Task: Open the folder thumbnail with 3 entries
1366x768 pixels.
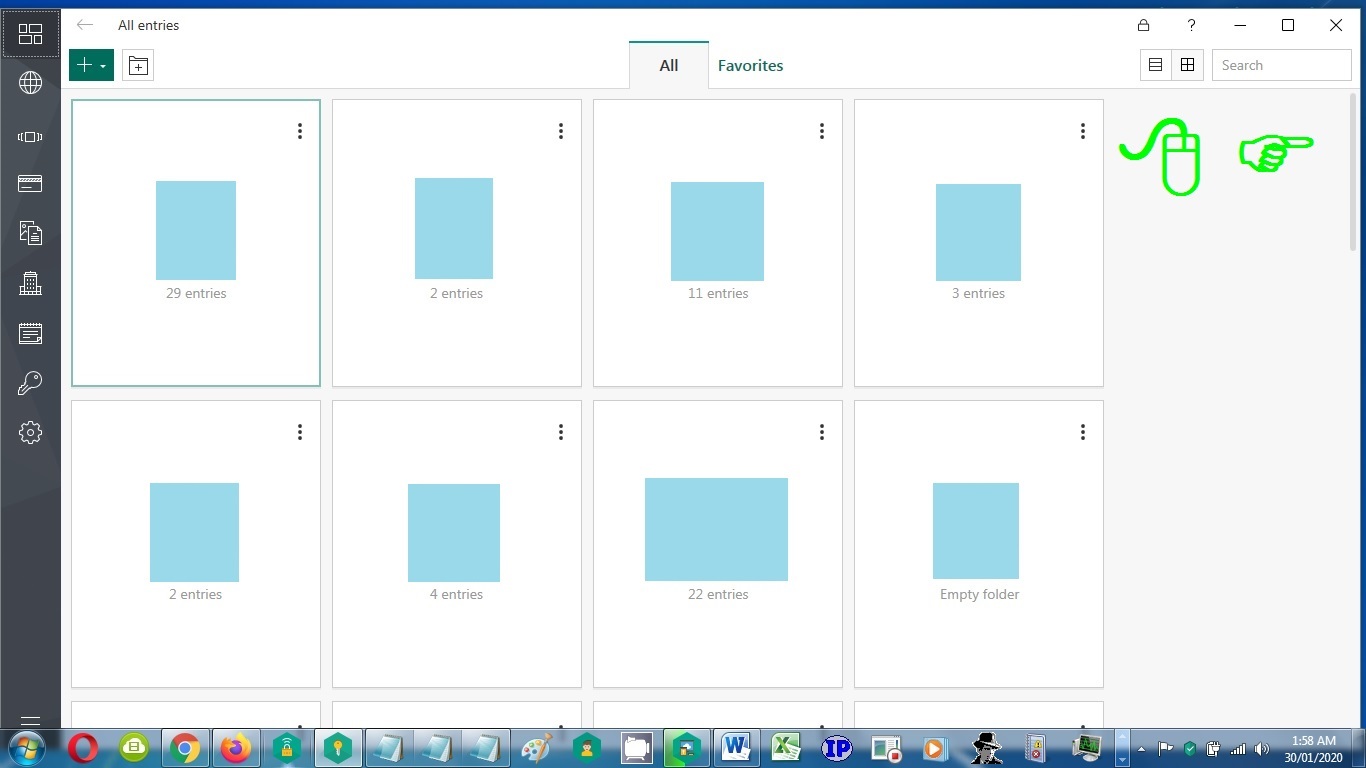Action: pos(978,232)
